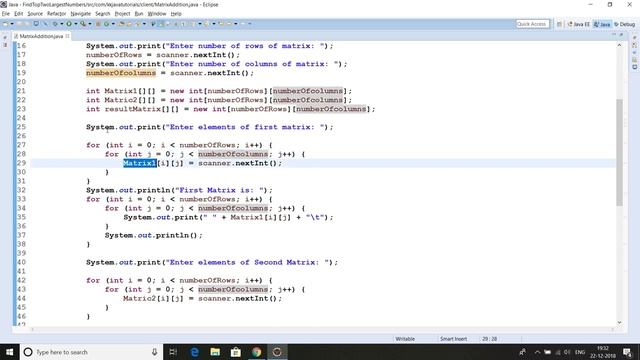Open the Windows Start menu
Screen dimensions: 640x360
tap(9, 352)
